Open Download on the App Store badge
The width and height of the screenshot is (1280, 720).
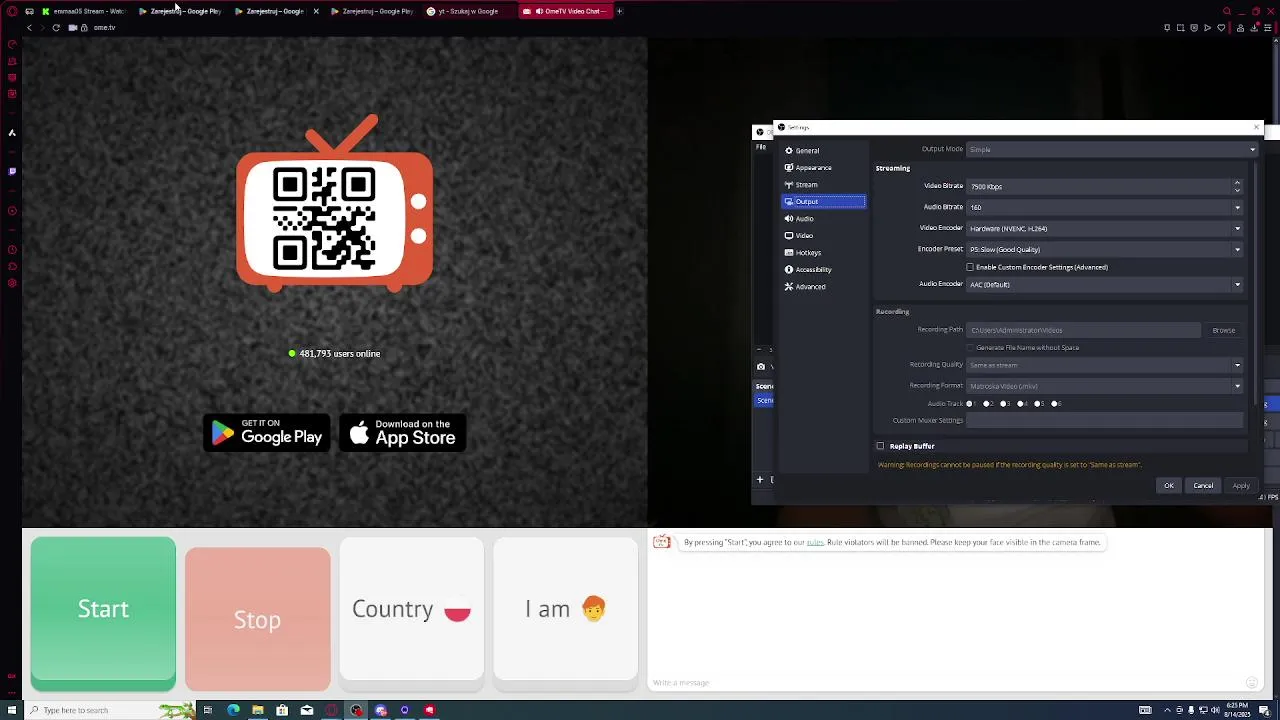click(403, 433)
